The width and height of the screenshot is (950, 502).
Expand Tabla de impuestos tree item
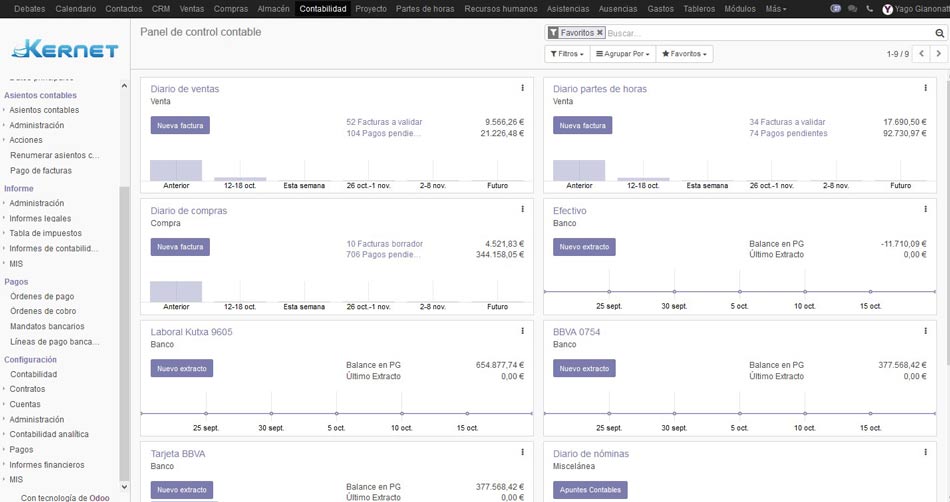(x=45, y=233)
